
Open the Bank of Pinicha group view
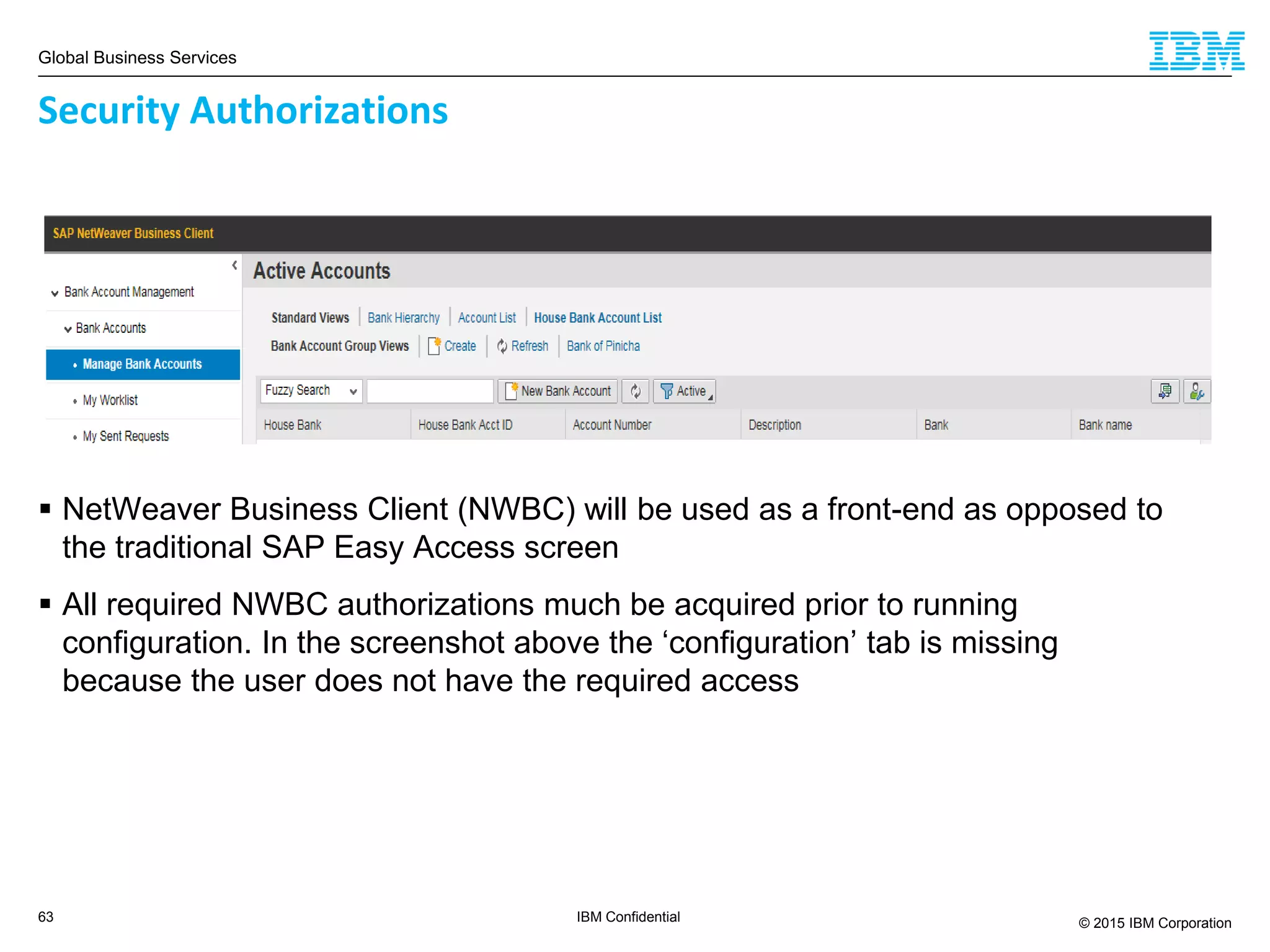coord(603,346)
